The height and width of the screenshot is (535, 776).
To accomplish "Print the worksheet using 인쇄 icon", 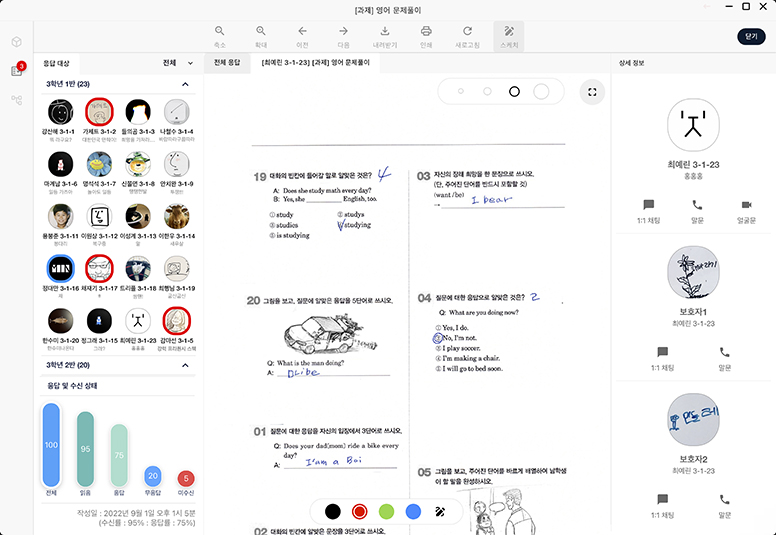I will click(x=426, y=36).
